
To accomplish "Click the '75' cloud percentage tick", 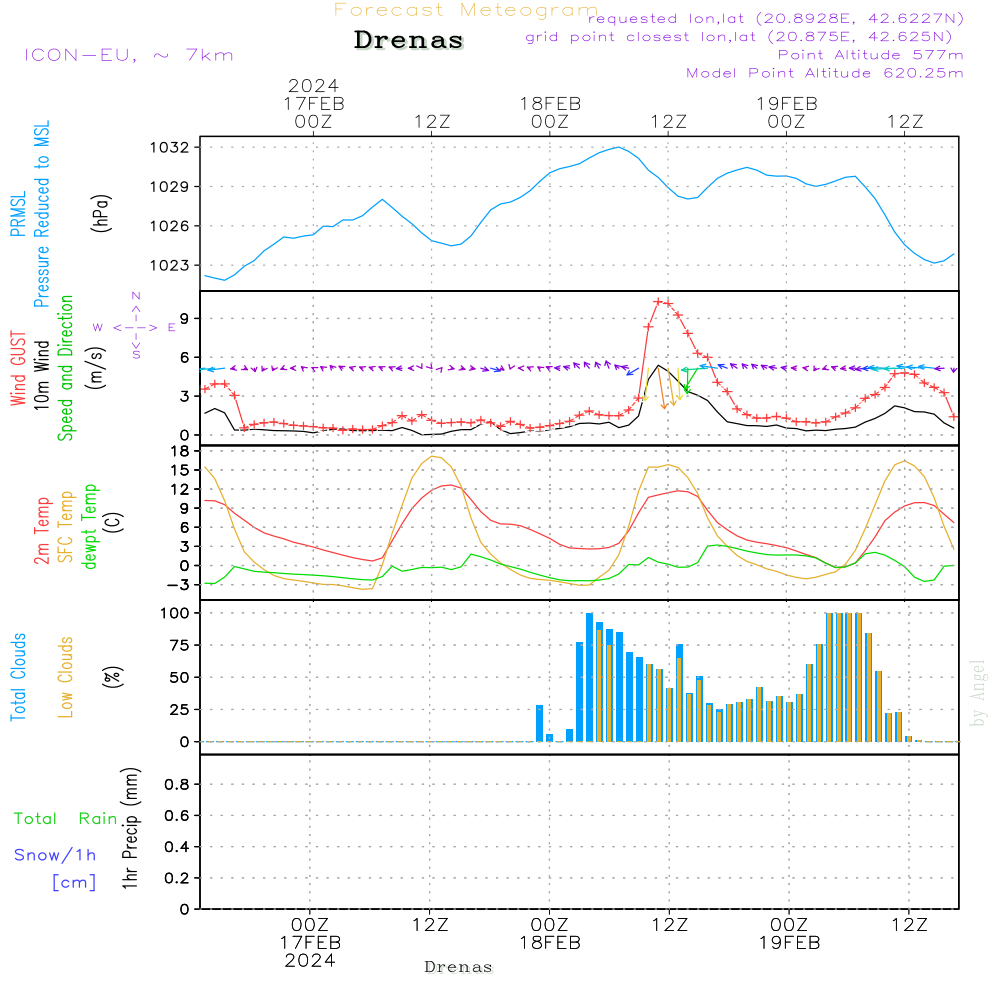I will pyautogui.click(x=180, y=645).
